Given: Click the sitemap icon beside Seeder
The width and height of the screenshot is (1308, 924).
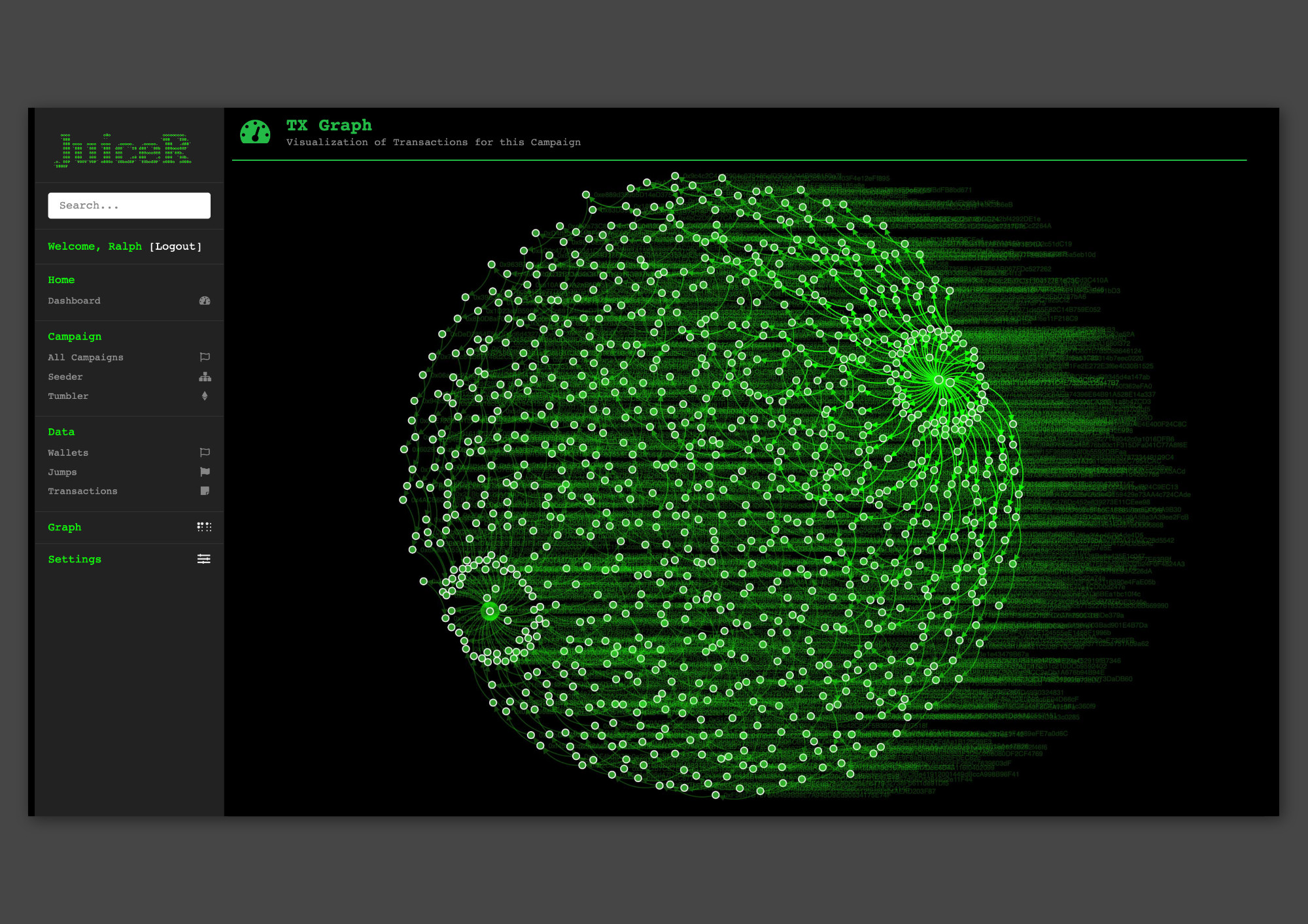Looking at the screenshot, I should coord(205,377).
